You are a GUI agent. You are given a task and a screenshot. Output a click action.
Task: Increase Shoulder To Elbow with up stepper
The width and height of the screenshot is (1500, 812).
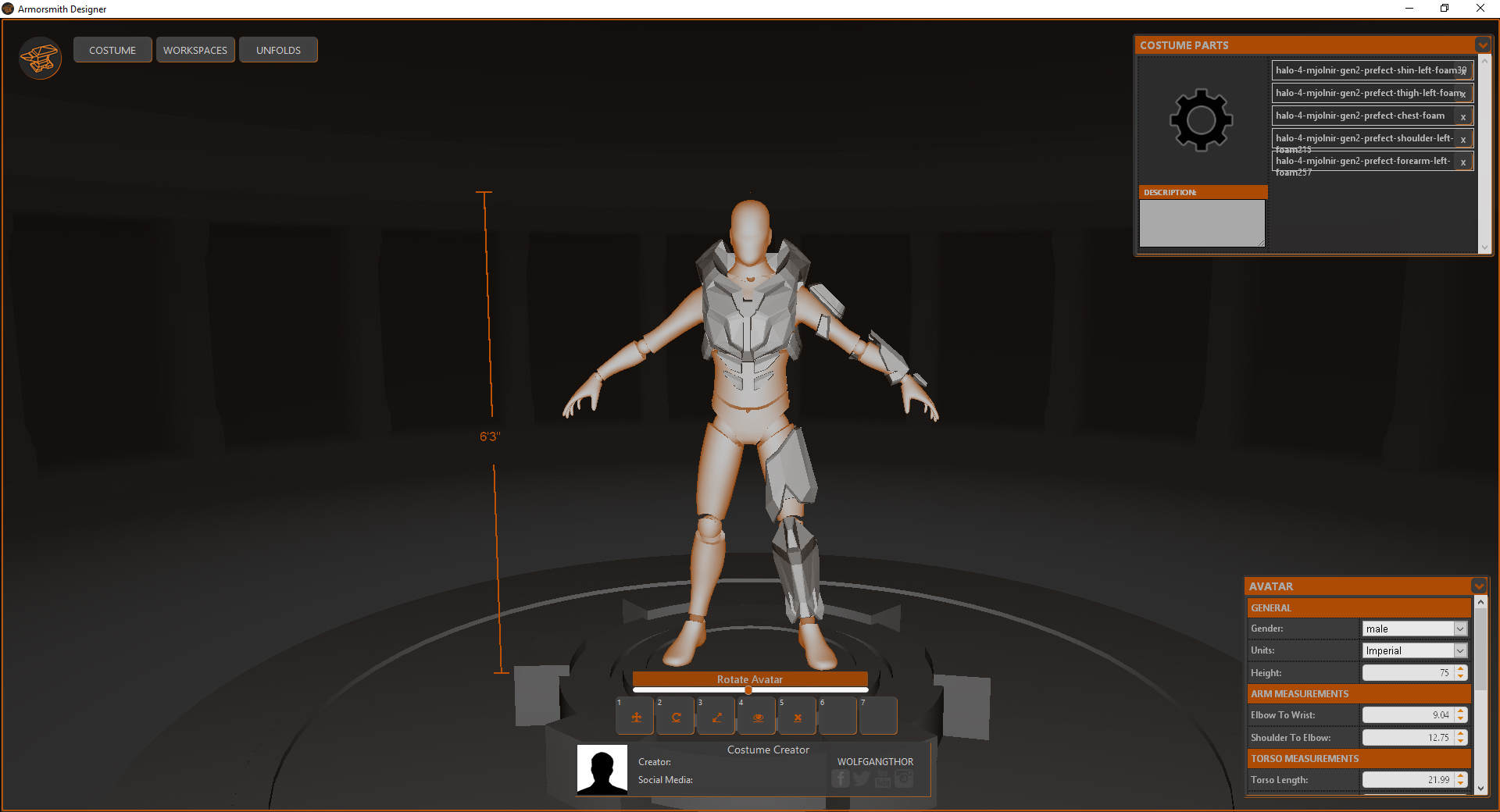[1461, 734]
